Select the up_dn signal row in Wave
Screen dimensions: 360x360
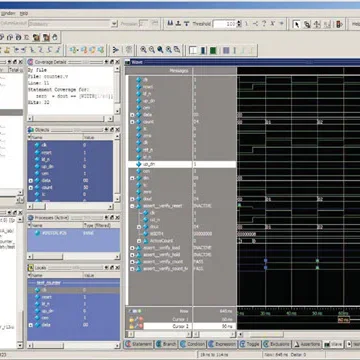(x=182, y=164)
